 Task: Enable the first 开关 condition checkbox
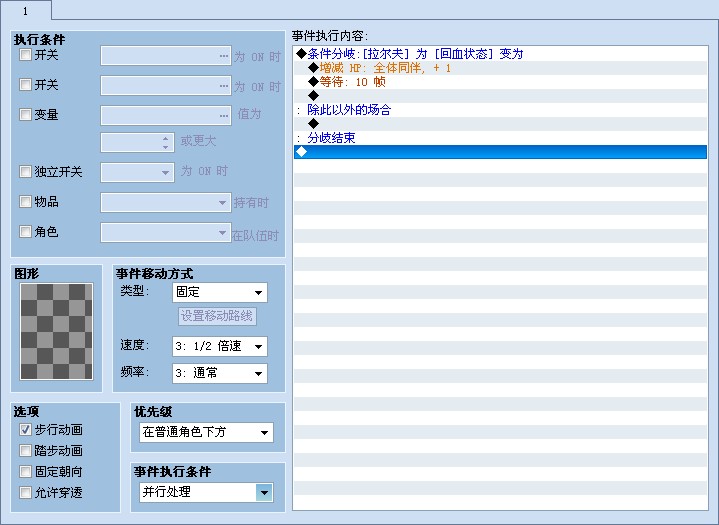pyautogui.click(x=25, y=55)
